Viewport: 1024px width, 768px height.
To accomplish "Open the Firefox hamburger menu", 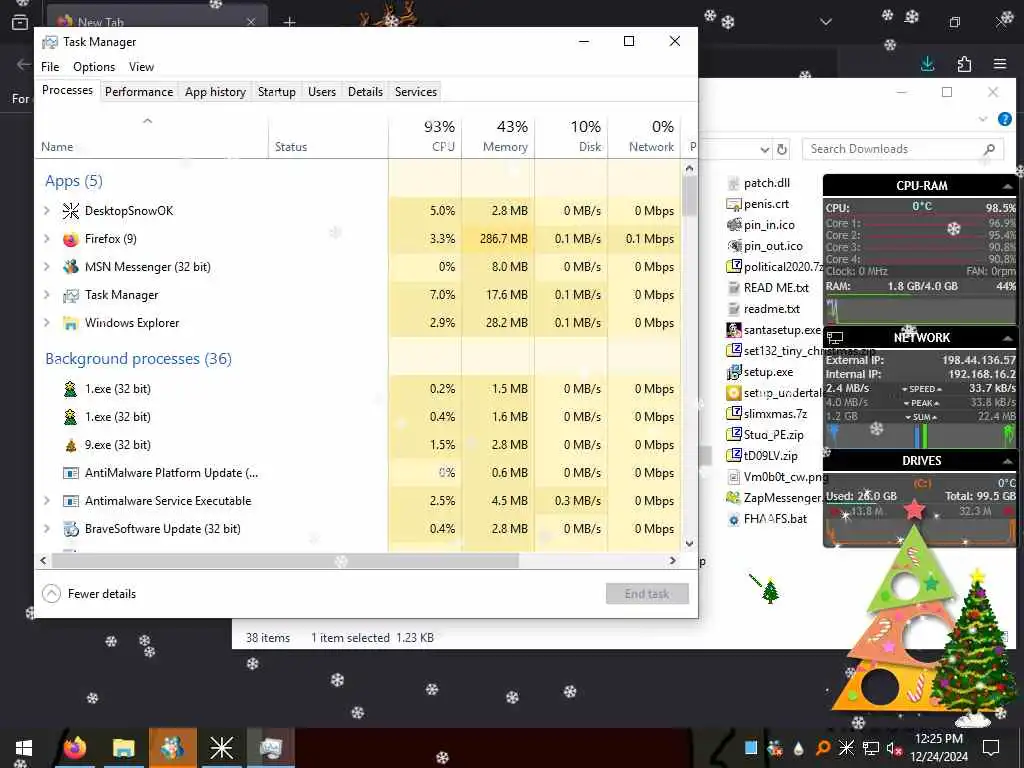I will point(1000,64).
